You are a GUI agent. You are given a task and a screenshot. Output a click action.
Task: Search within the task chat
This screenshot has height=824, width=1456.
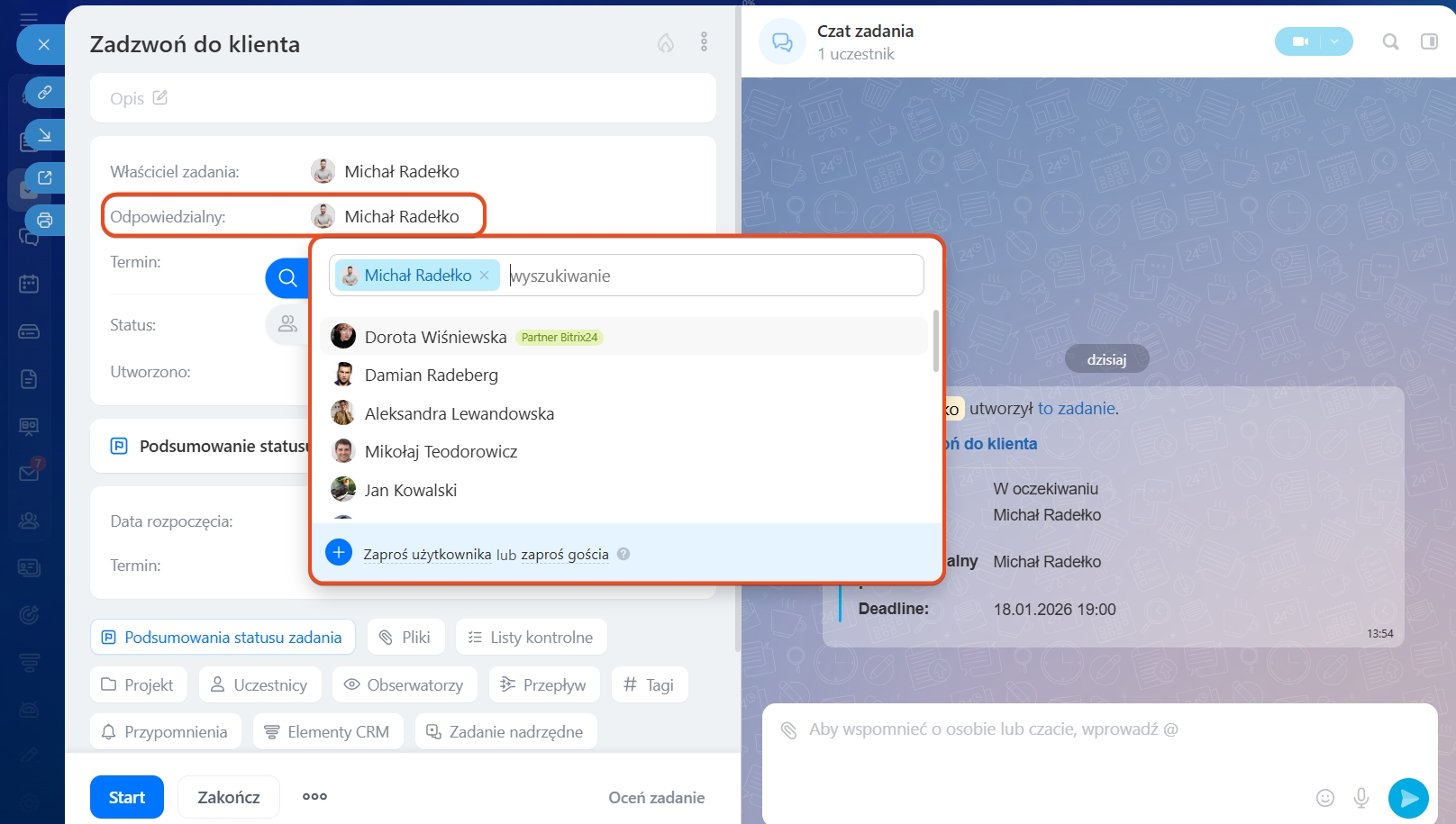coord(1390,41)
